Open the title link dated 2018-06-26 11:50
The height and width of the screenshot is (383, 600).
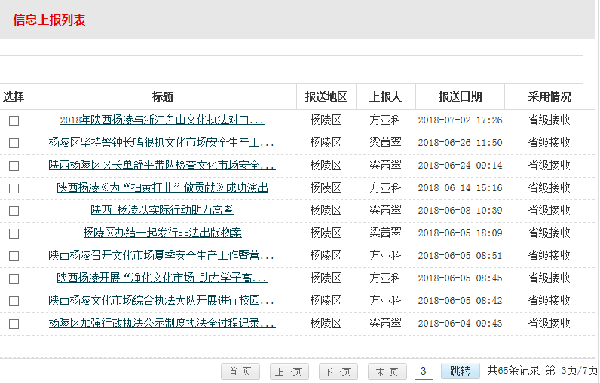tap(161, 143)
